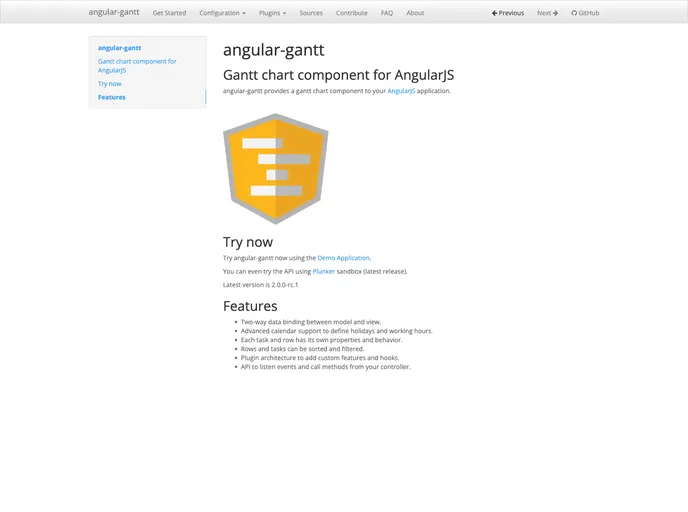Open the About page
Viewport: 688px width, 512px height.
pos(415,13)
